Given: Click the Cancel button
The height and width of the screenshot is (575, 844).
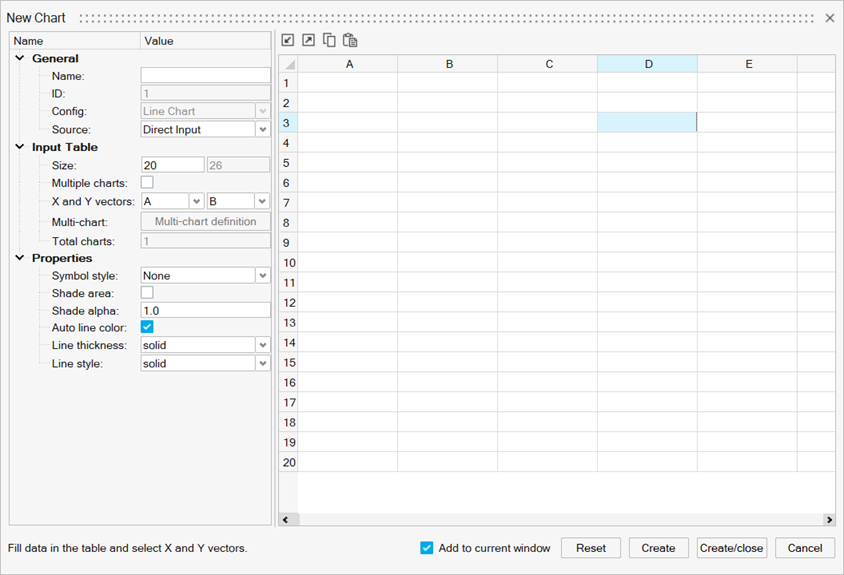Looking at the screenshot, I should [x=805, y=548].
